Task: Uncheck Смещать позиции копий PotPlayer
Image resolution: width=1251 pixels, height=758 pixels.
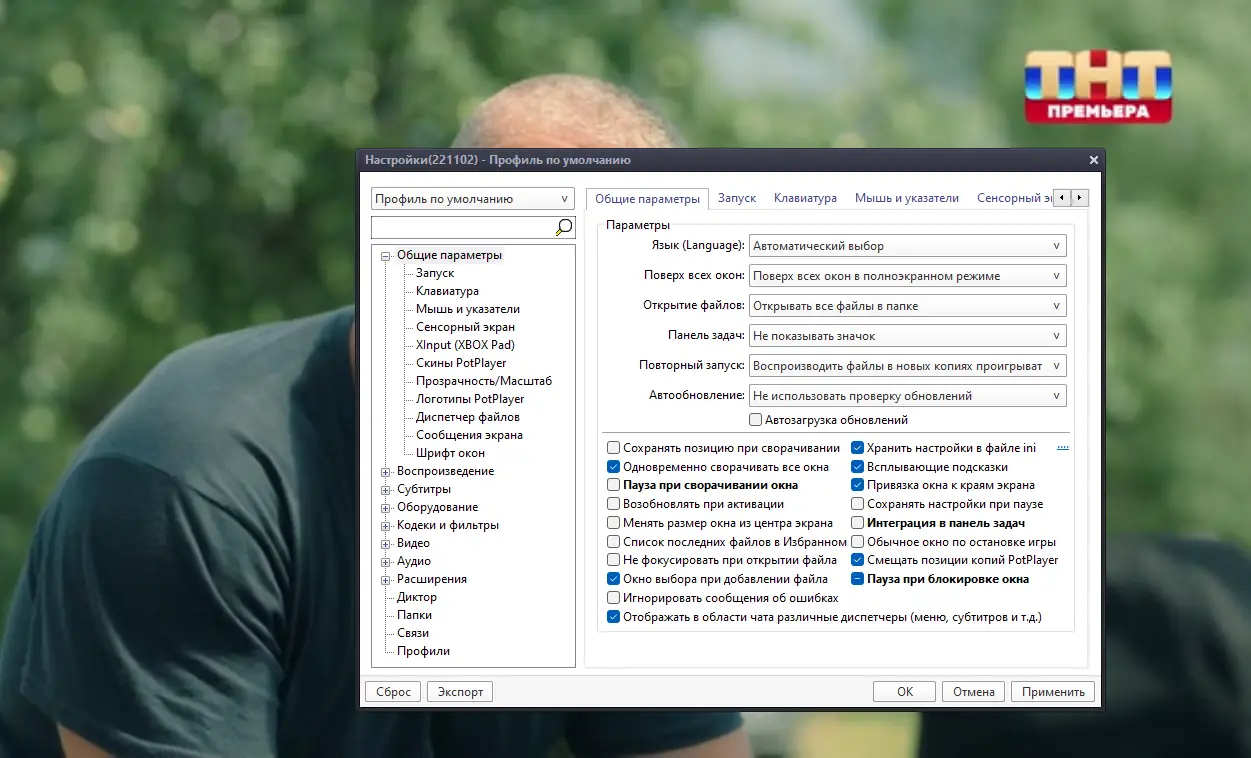Action: point(857,560)
